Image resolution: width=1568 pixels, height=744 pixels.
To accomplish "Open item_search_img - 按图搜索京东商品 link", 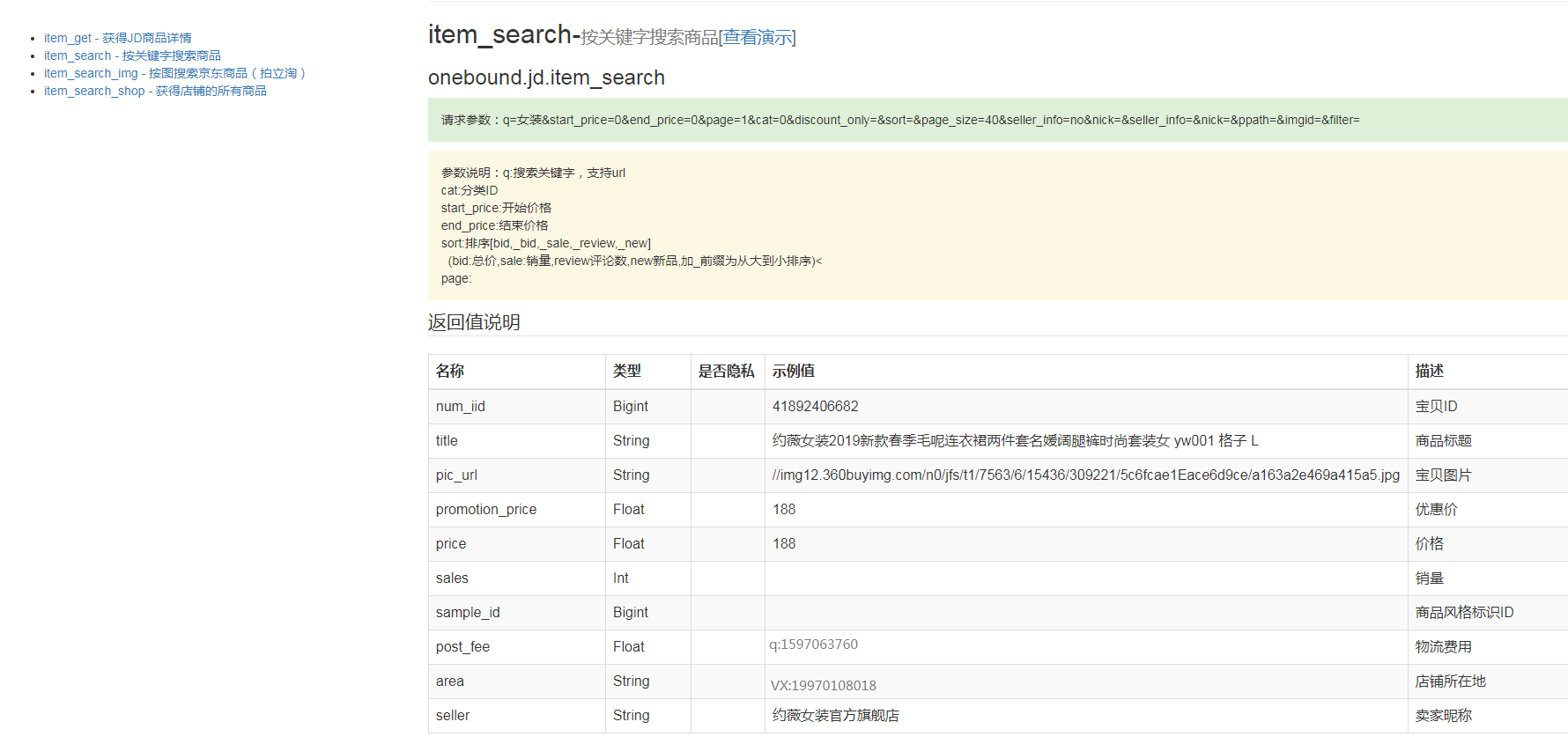I will [174, 73].
